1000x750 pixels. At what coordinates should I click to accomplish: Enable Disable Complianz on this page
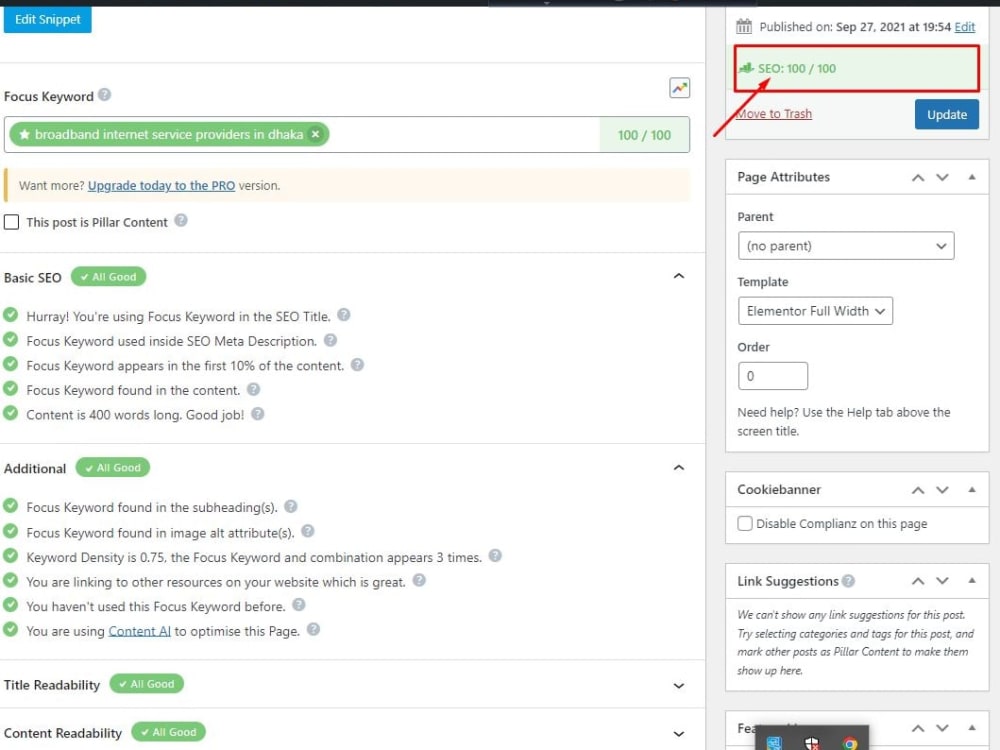pos(745,524)
